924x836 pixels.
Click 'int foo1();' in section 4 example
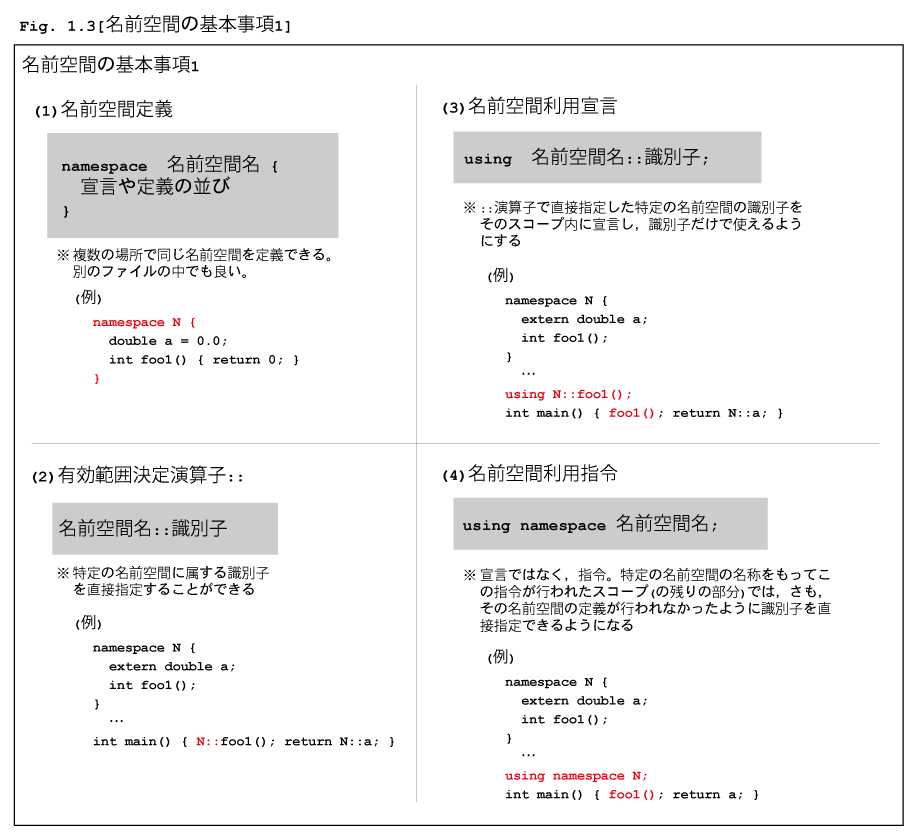click(565, 719)
